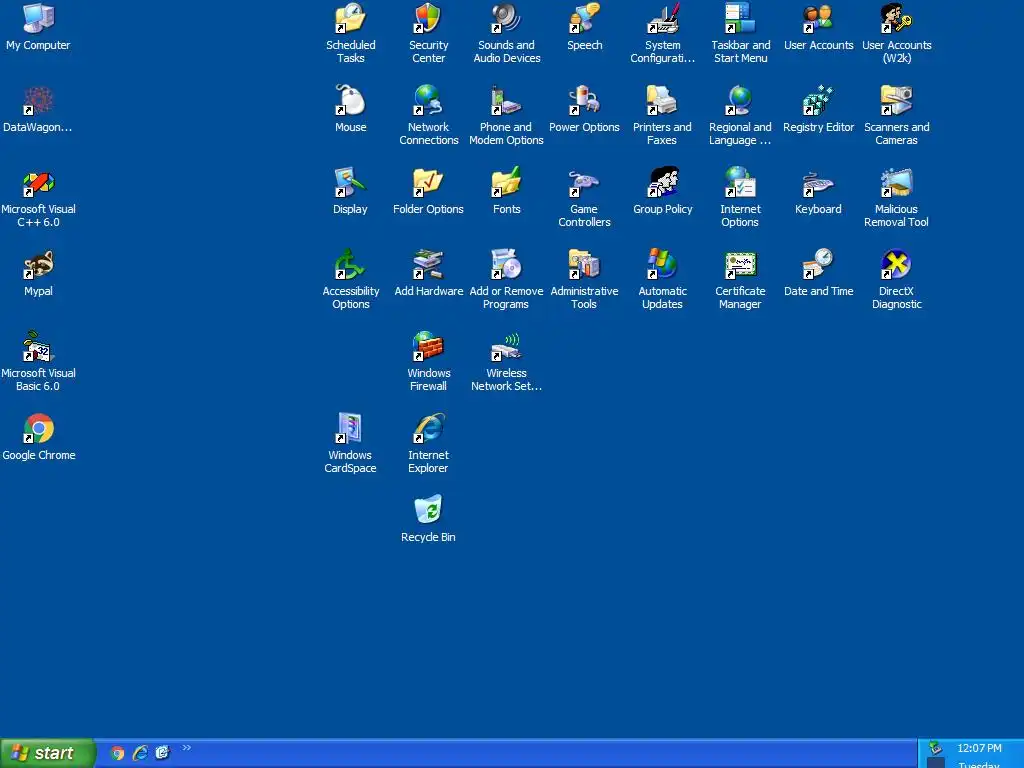Launch Internet Explorer desktop shortcut
1024x768 pixels.
[428, 443]
